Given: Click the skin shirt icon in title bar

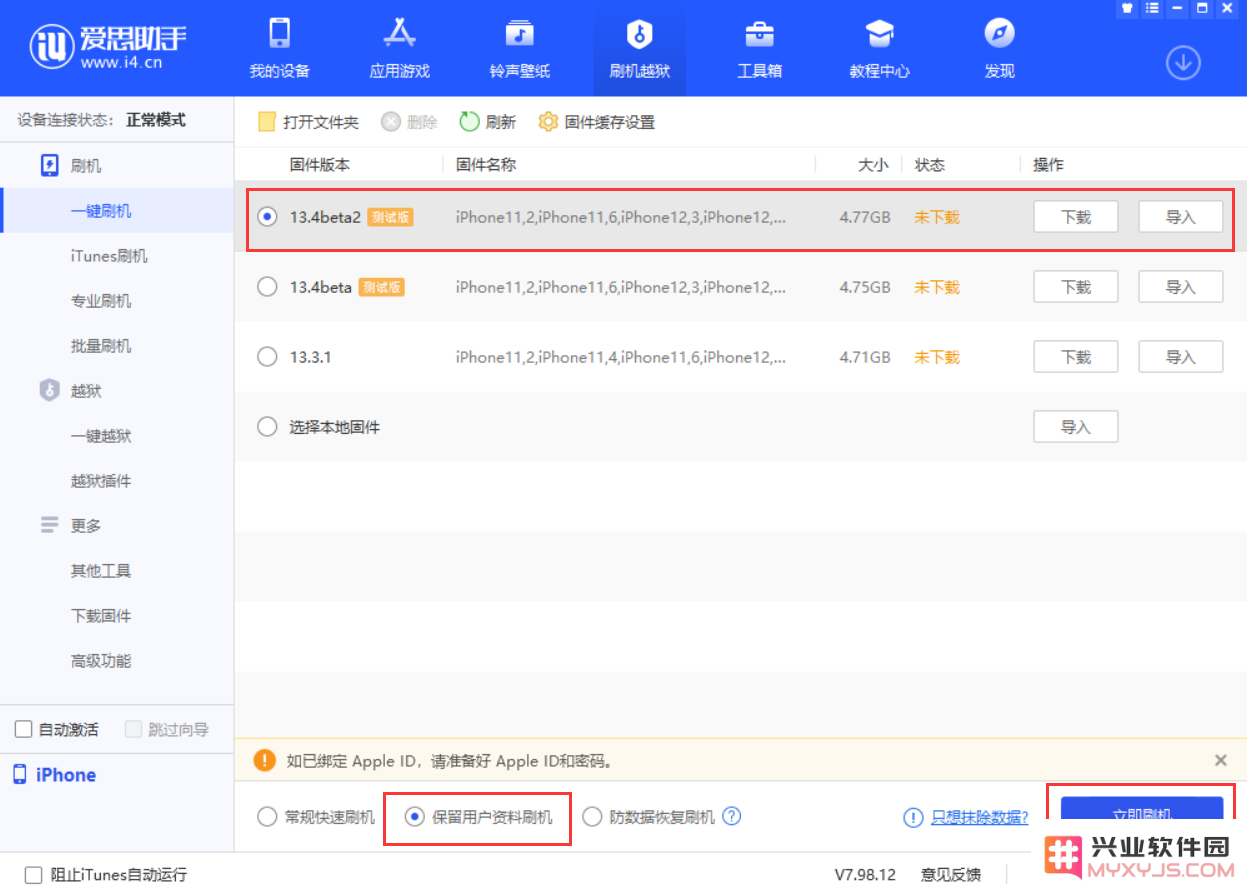Looking at the screenshot, I should 1128,8.
